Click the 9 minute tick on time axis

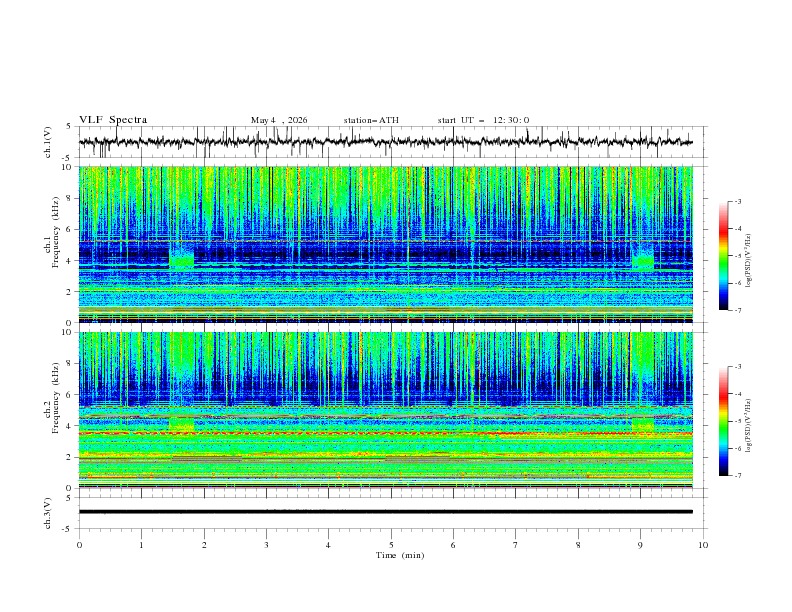pyautogui.click(x=640, y=545)
